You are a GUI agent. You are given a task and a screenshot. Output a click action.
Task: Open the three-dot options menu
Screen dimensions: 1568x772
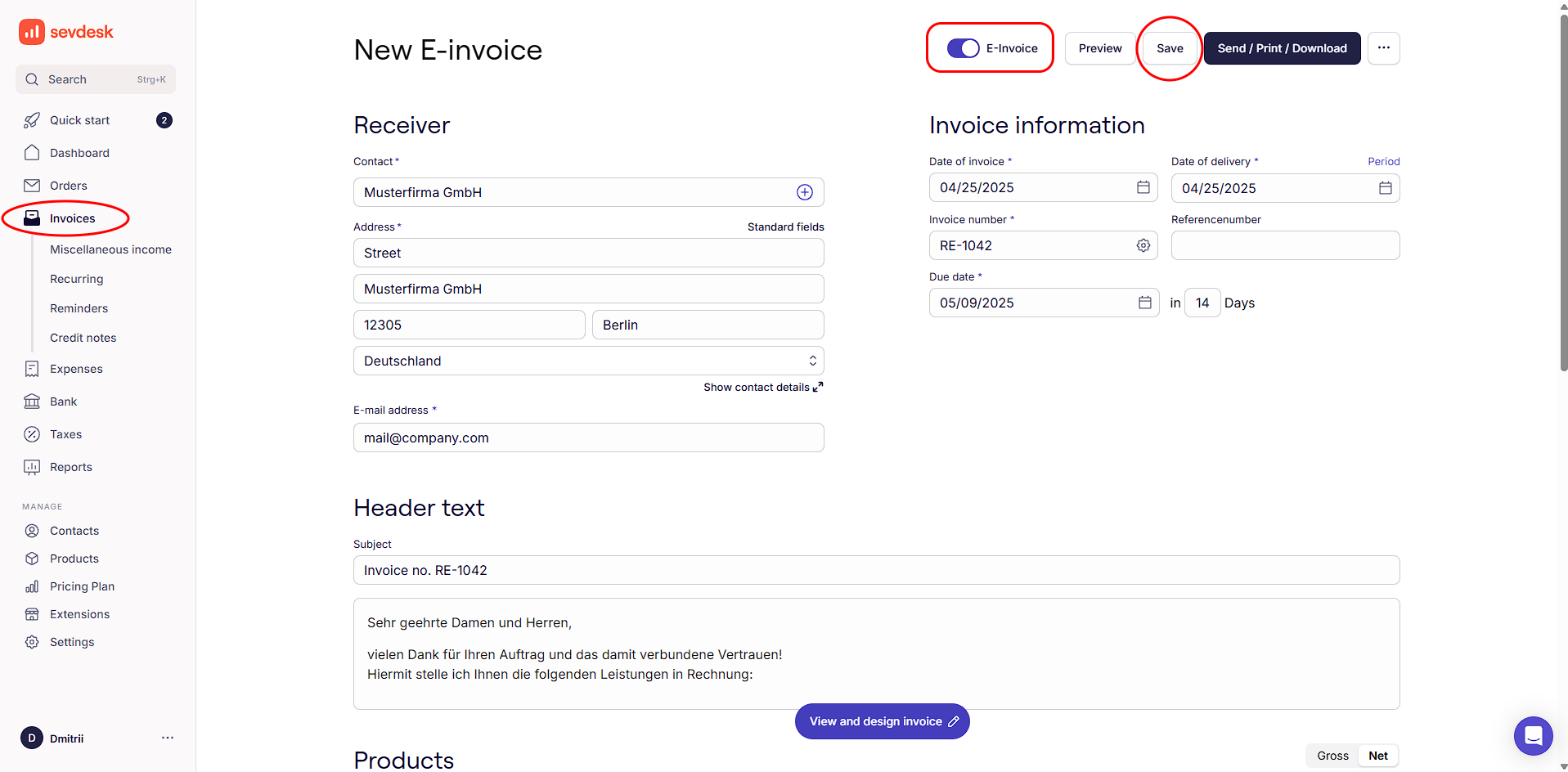[x=1383, y=48]
